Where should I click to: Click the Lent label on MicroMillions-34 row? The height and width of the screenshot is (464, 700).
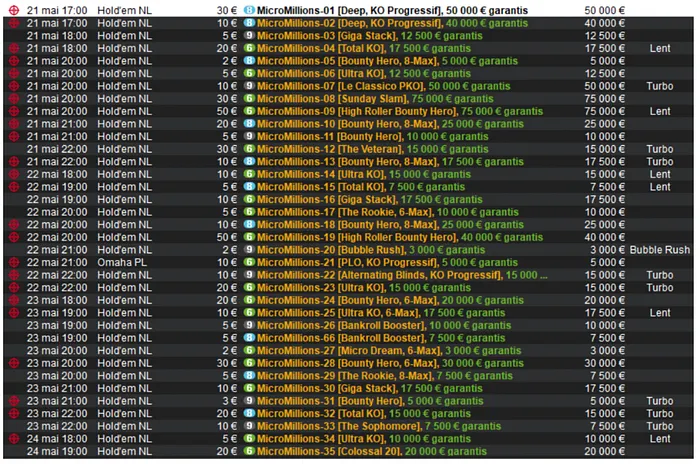point(660,439)
